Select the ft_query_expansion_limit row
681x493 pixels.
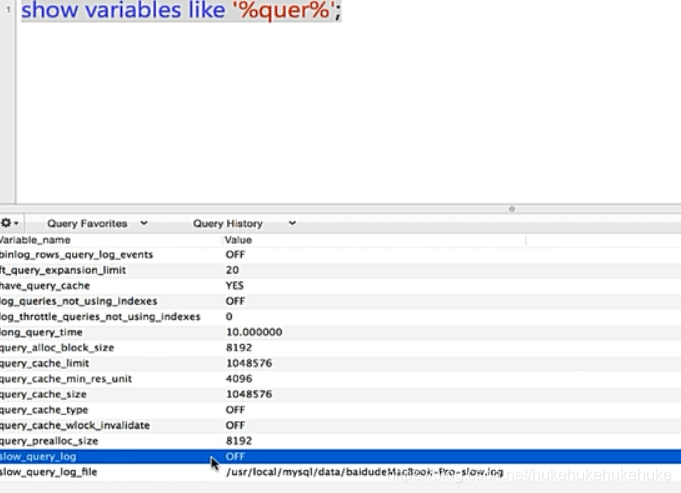coord(340,270)
